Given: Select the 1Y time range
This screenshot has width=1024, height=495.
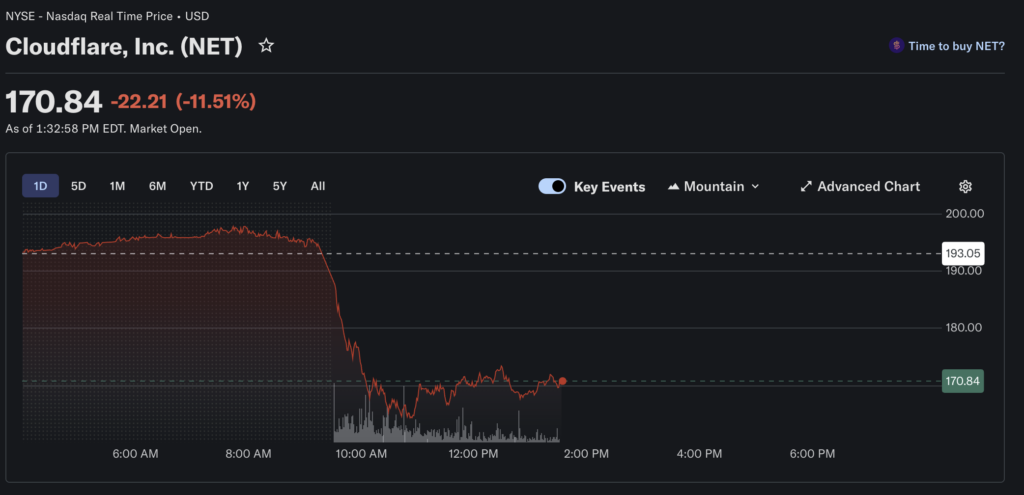Looking at the screenshot, I should coord(242,186).
